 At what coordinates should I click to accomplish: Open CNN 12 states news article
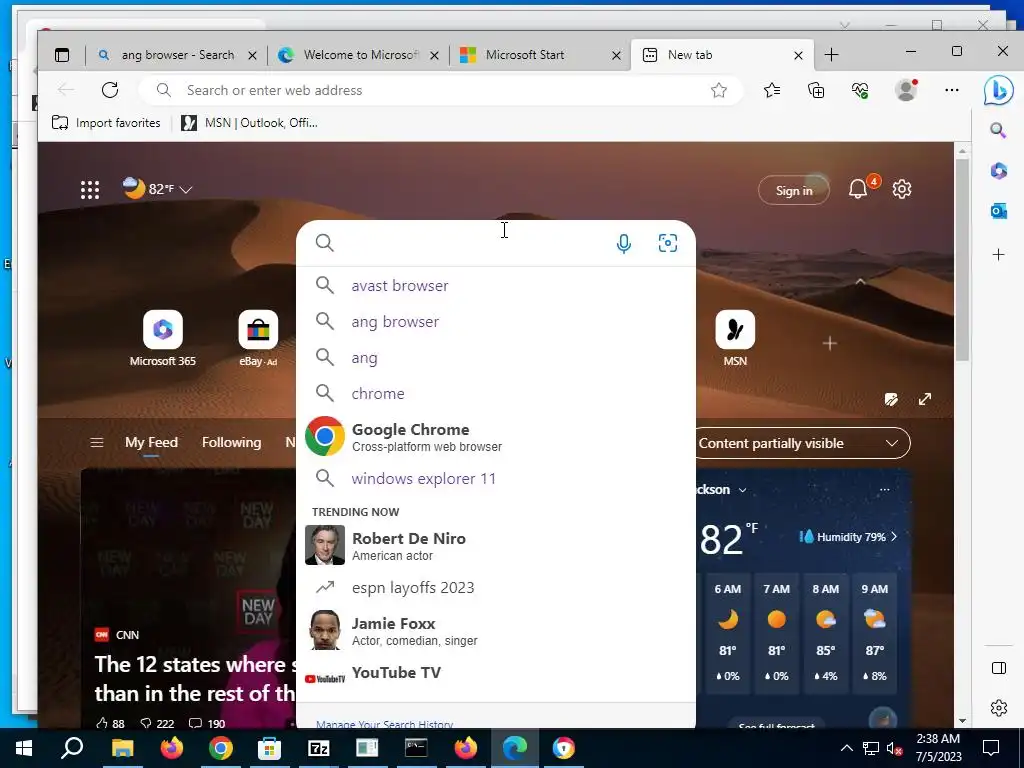coord(195,679)
